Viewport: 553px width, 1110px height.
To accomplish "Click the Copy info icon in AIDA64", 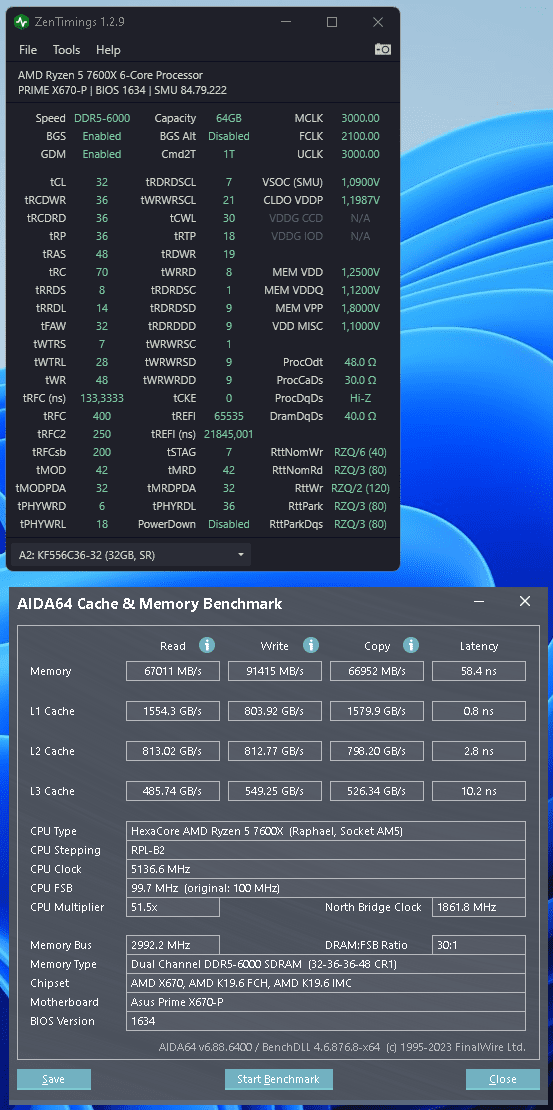I will (x=411, y=645).
